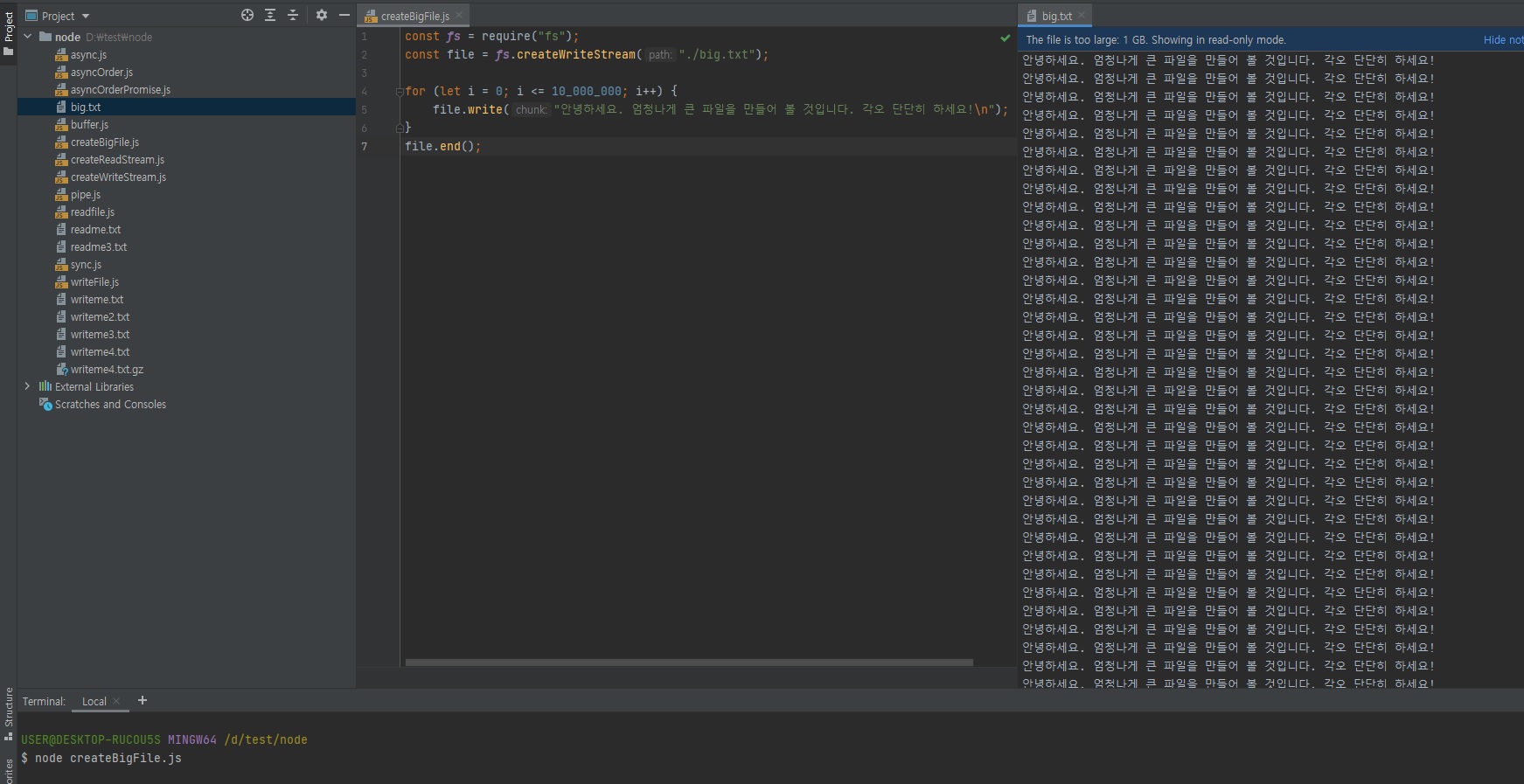This screenshot has height=784, width=1524.
Task: Click the green inspection checkmark in editor
Action: point(1006,38)
